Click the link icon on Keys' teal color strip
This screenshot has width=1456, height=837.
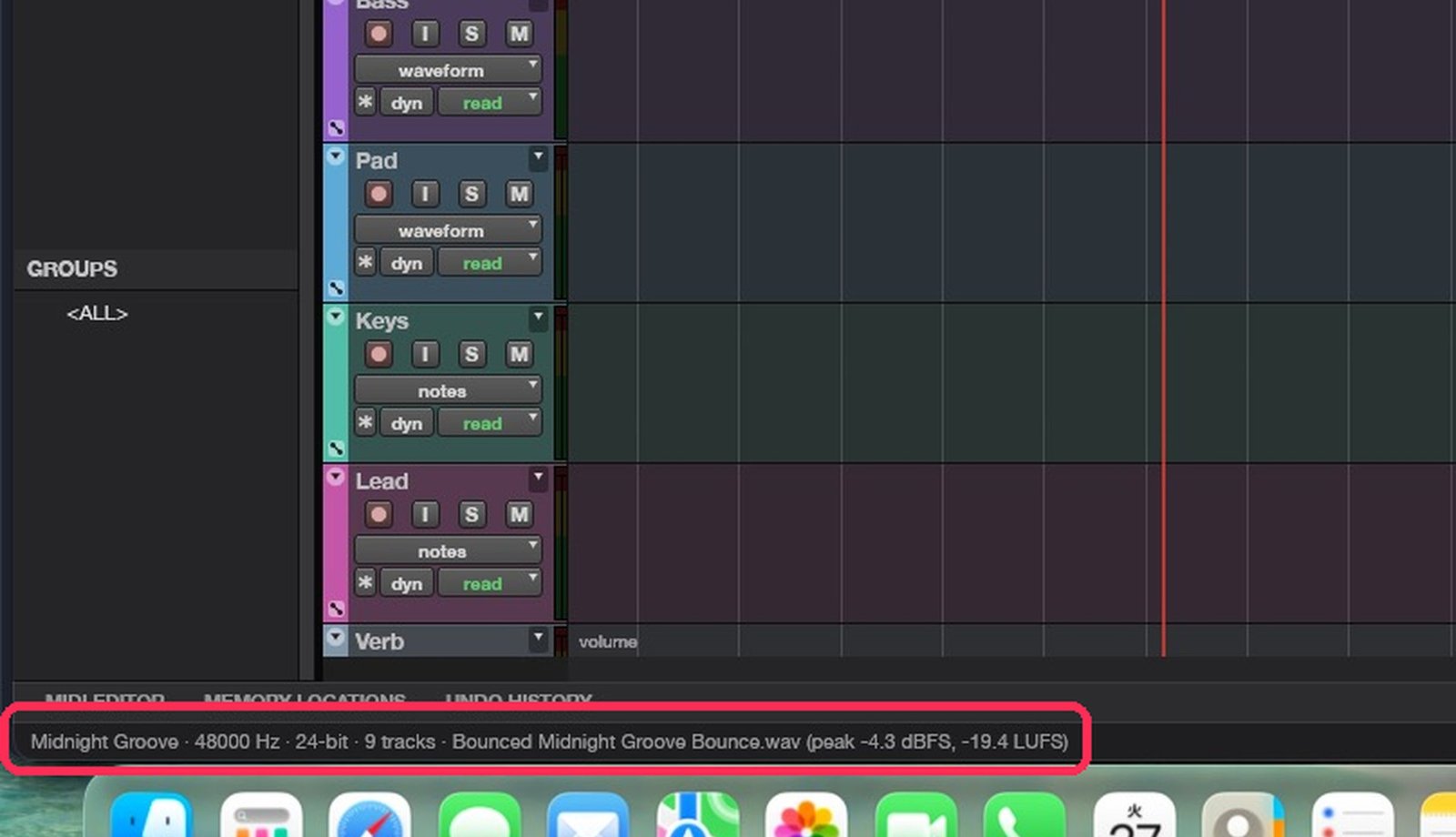[336, 449]
